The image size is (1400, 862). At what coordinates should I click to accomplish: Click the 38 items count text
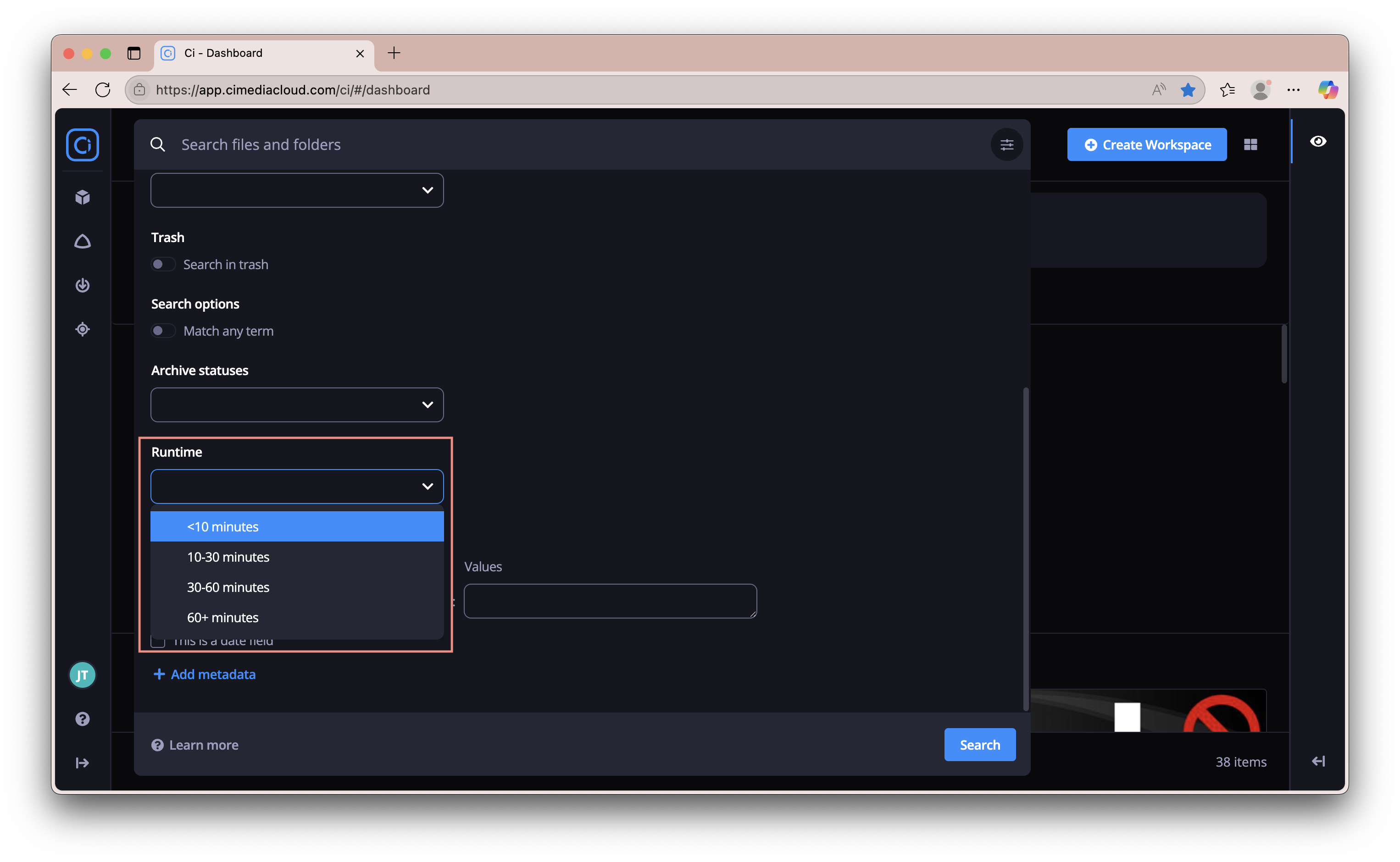1241,762
